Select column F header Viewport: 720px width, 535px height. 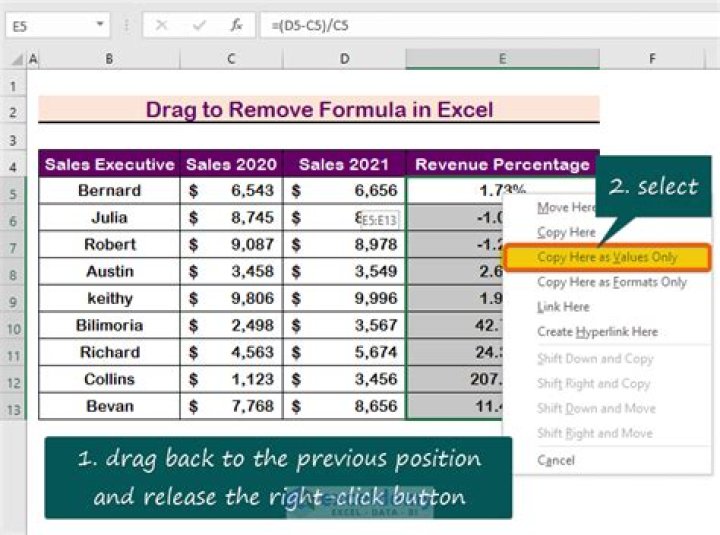652,59
